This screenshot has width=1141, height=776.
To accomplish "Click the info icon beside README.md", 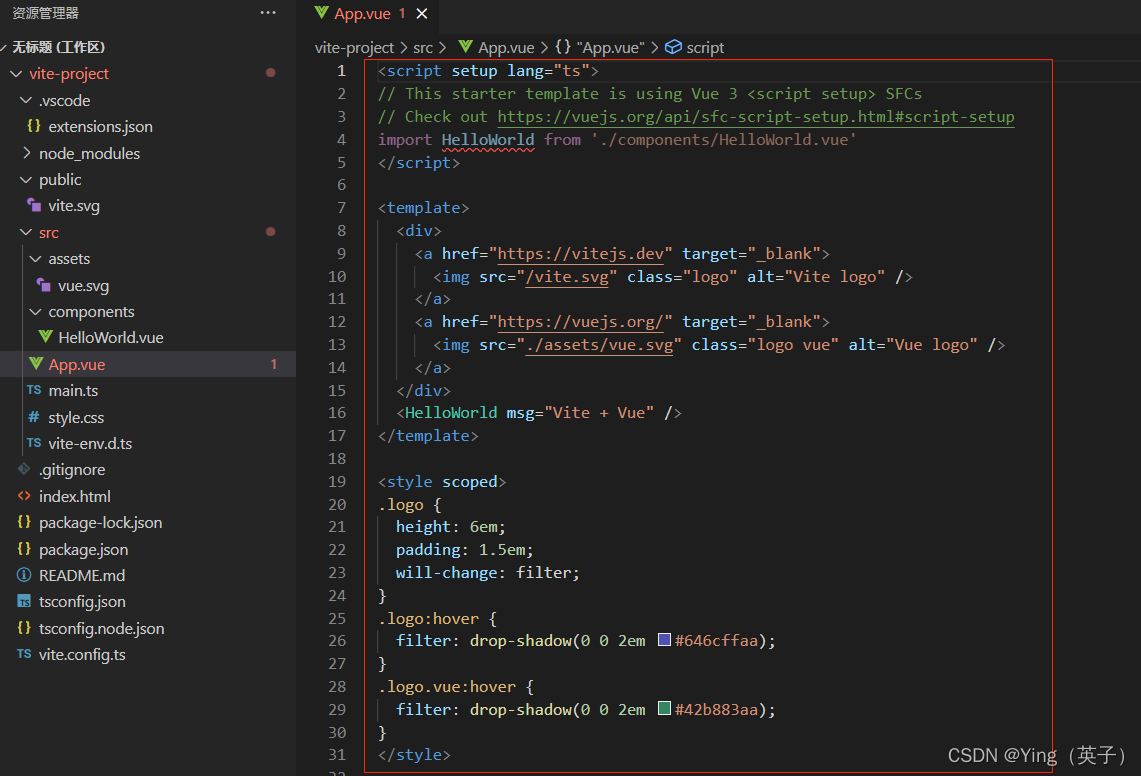I will click(24, 576).
